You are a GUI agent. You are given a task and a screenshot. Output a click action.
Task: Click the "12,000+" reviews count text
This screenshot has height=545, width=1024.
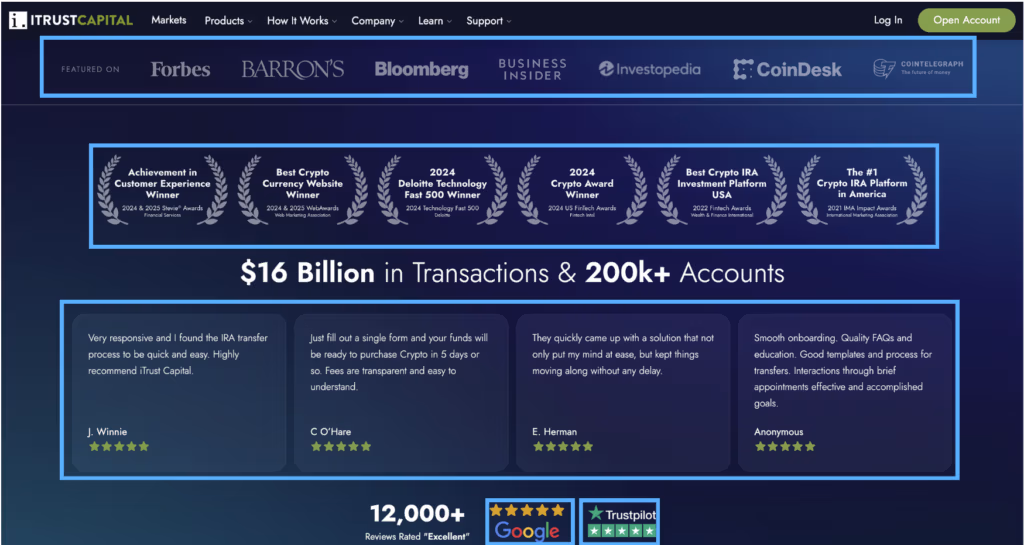click(417, 514)
